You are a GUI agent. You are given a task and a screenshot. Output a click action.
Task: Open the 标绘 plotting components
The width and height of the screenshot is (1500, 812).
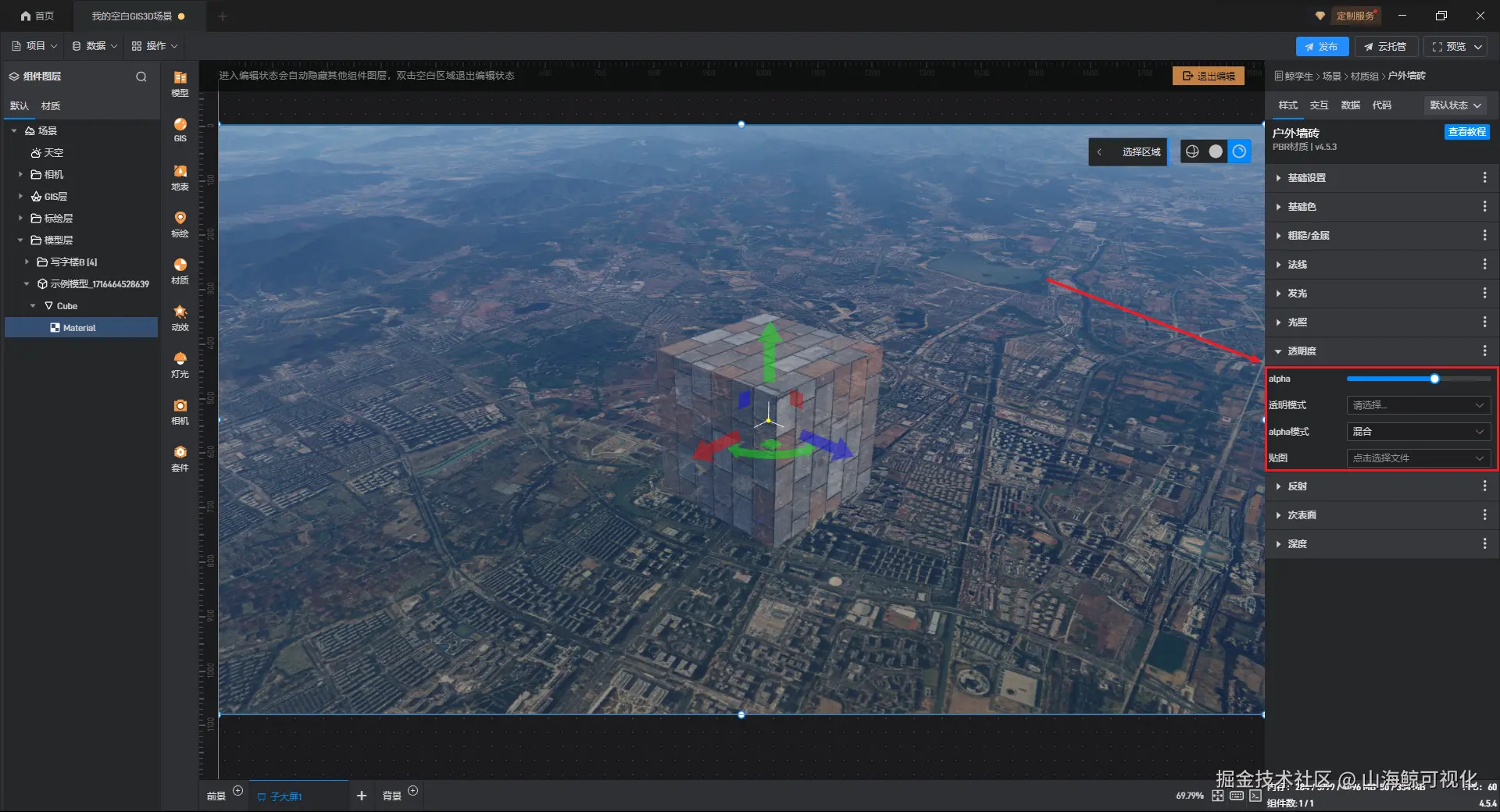pyautogui.click(x=180, y=224)
